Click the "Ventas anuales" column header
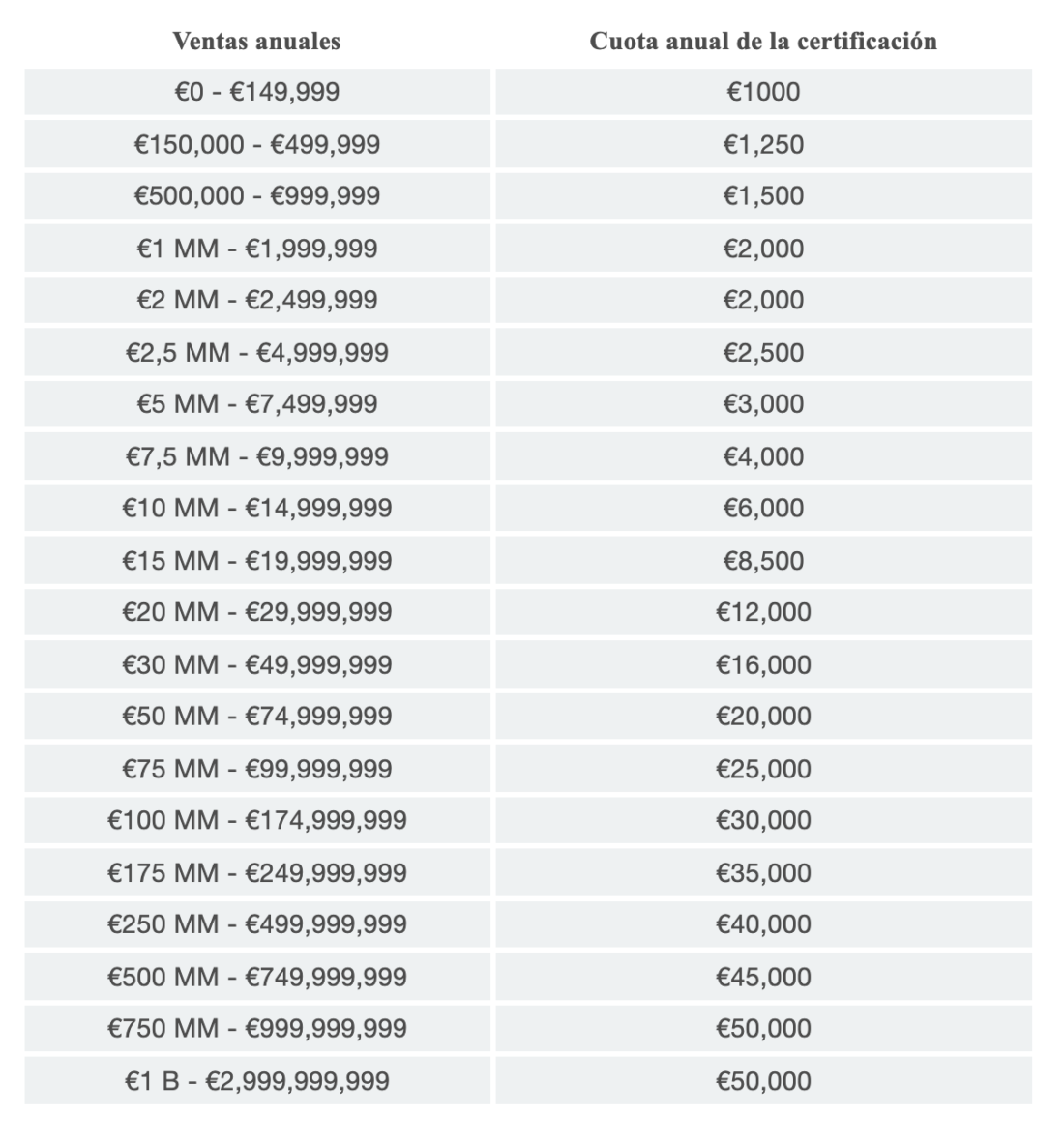Screen dimensions: 1064x1143 tap(256, 42)
